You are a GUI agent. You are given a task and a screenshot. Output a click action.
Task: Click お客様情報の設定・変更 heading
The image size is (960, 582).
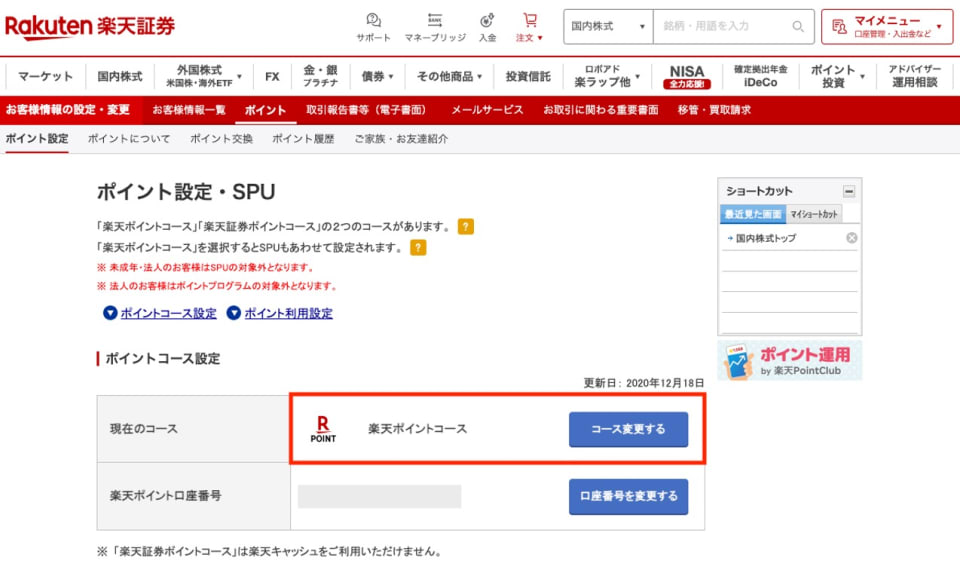coord(67,110)
